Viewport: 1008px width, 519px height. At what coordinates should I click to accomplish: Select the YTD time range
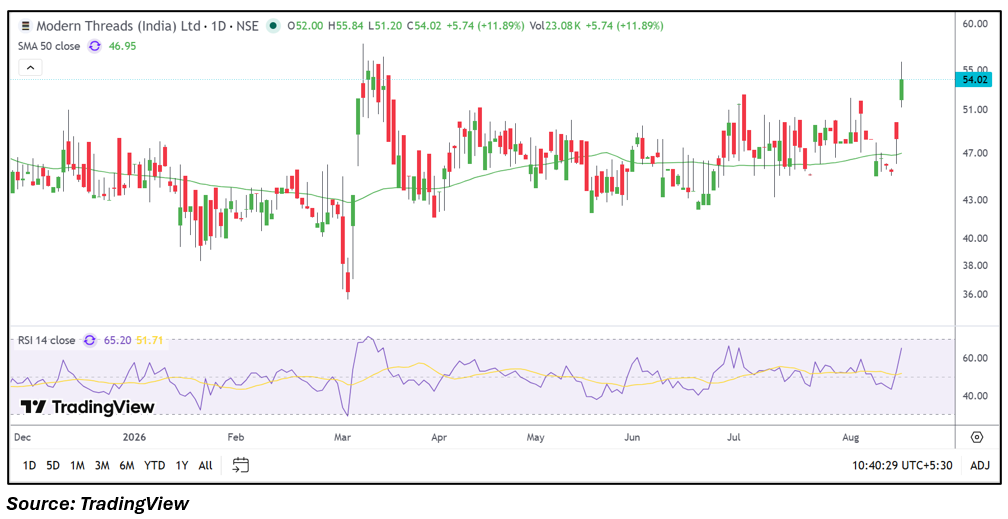click(x=154, y=466)
